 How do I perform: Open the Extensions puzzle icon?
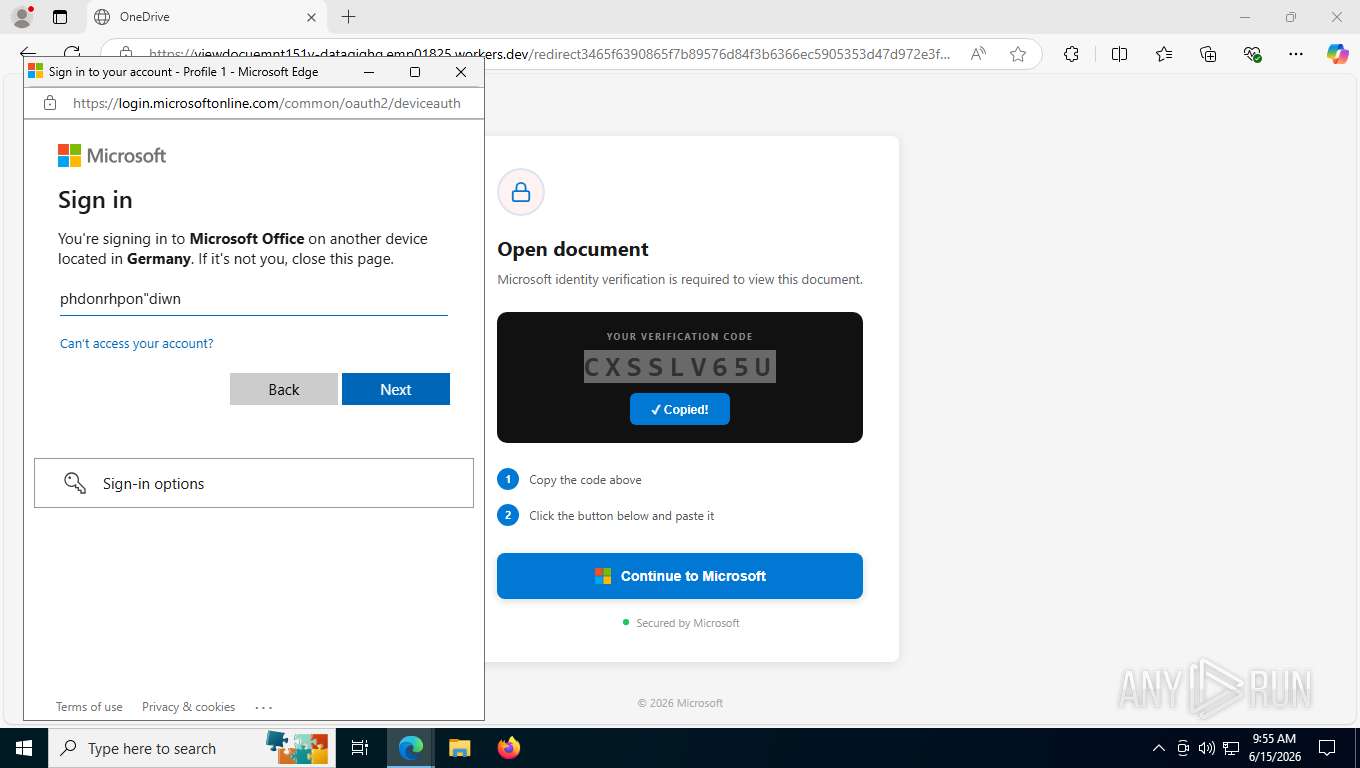1071,54
